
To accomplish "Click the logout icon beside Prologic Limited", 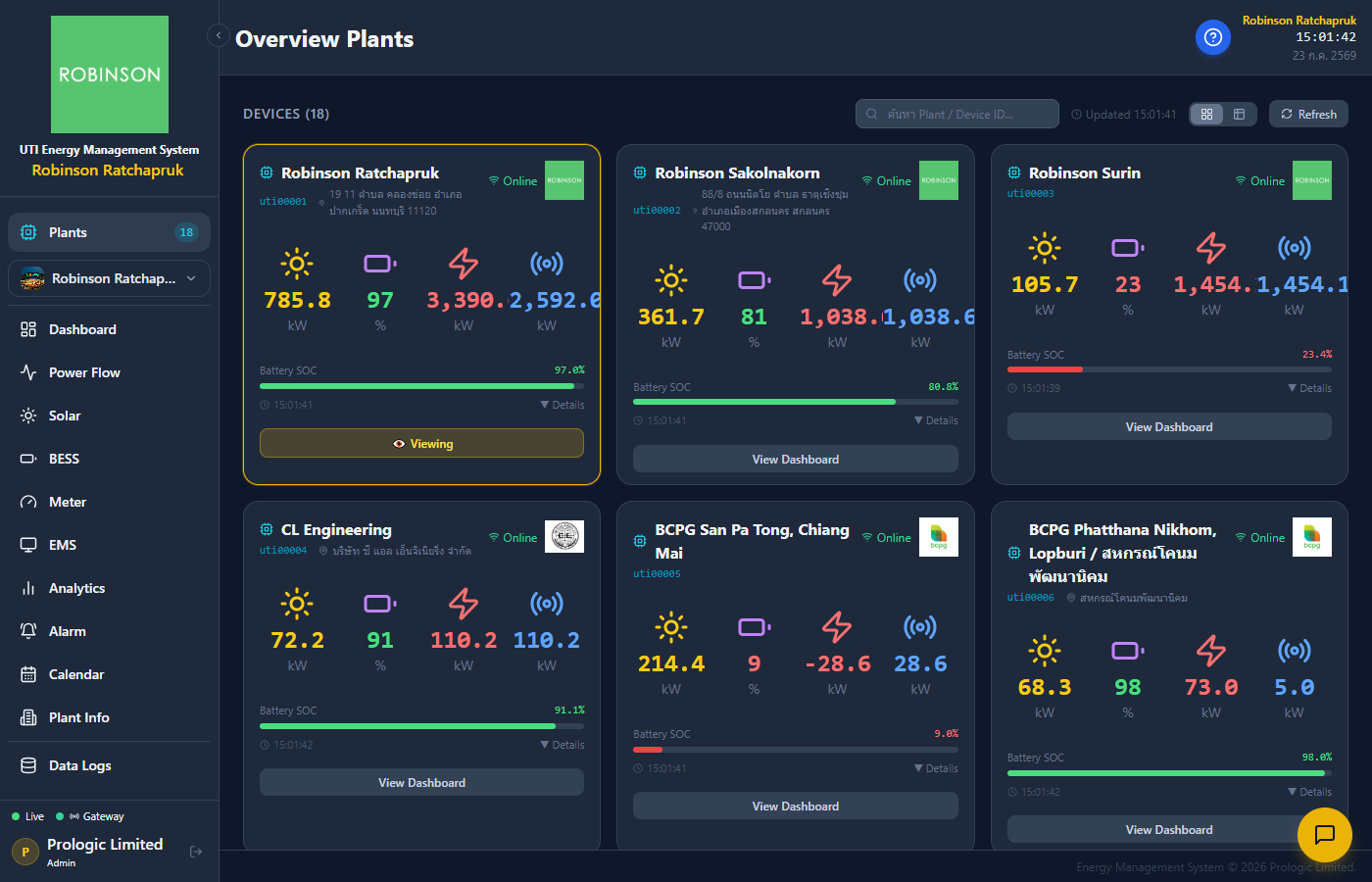I will coord(196,852).
